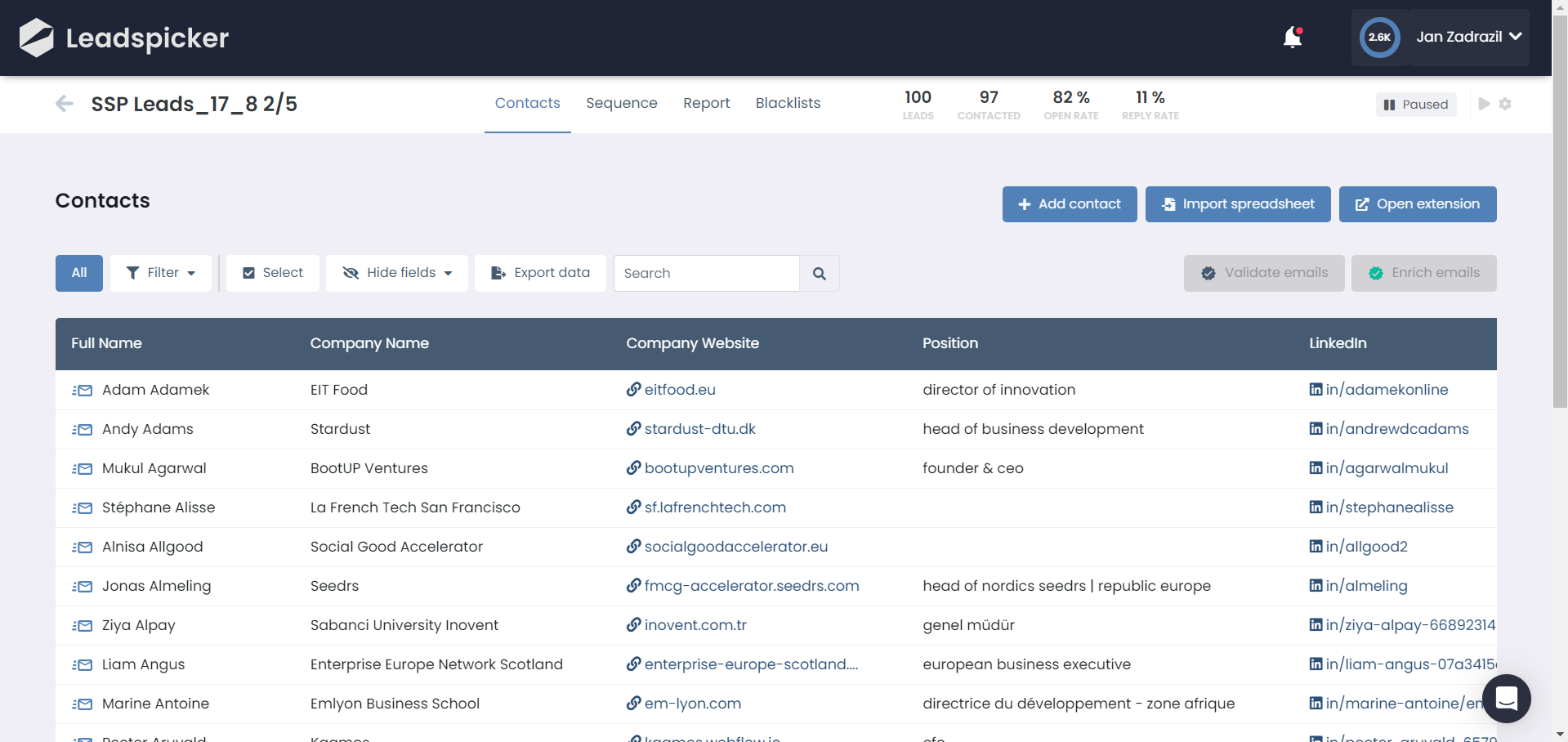Click the Add contact button
Screen dimensions: 1568x742
click(x=1069, y=204)
